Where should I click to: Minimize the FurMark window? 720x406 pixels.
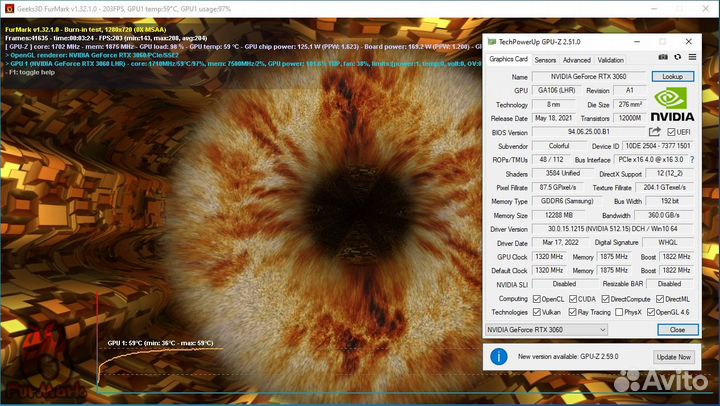click(655, 9)
